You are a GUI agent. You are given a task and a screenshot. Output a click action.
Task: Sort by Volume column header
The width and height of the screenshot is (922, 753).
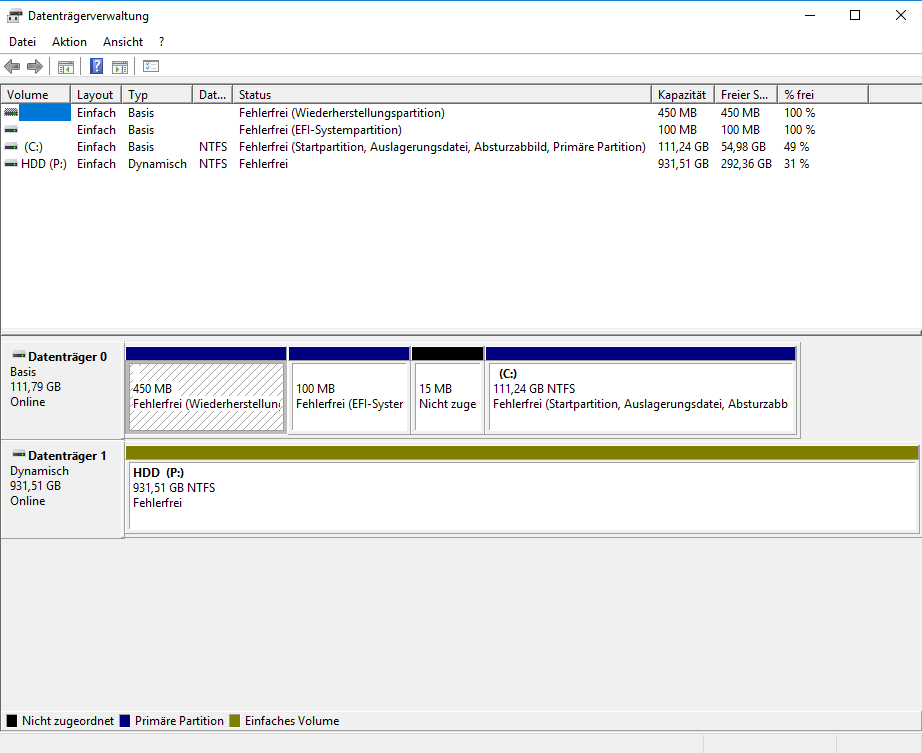pos(36,95)
